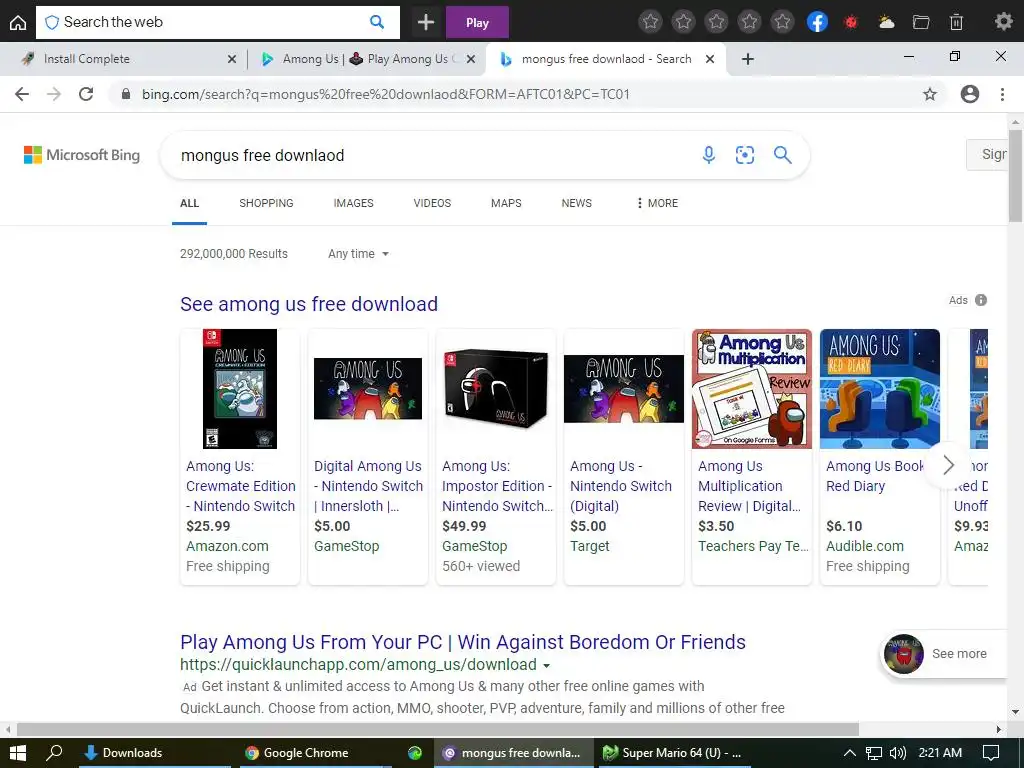The image size is (1024, 768).
Task: Click the See more button
Action: click(944, 654)
